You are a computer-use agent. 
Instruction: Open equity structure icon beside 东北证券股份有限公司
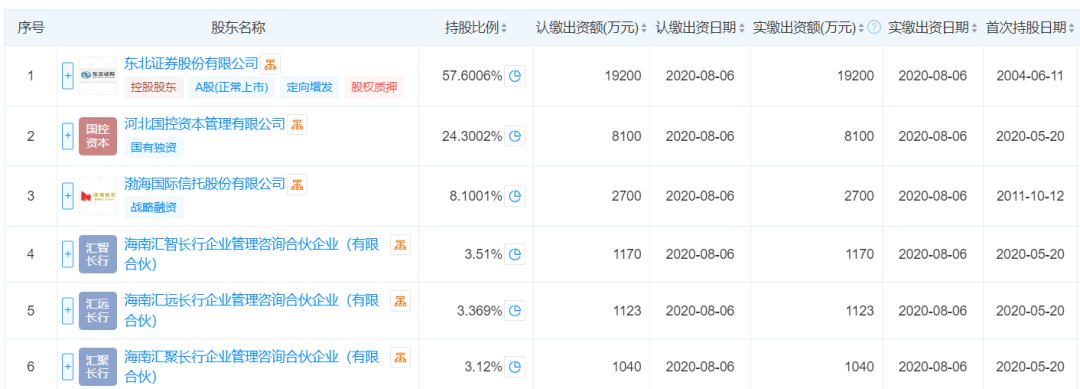270,65
